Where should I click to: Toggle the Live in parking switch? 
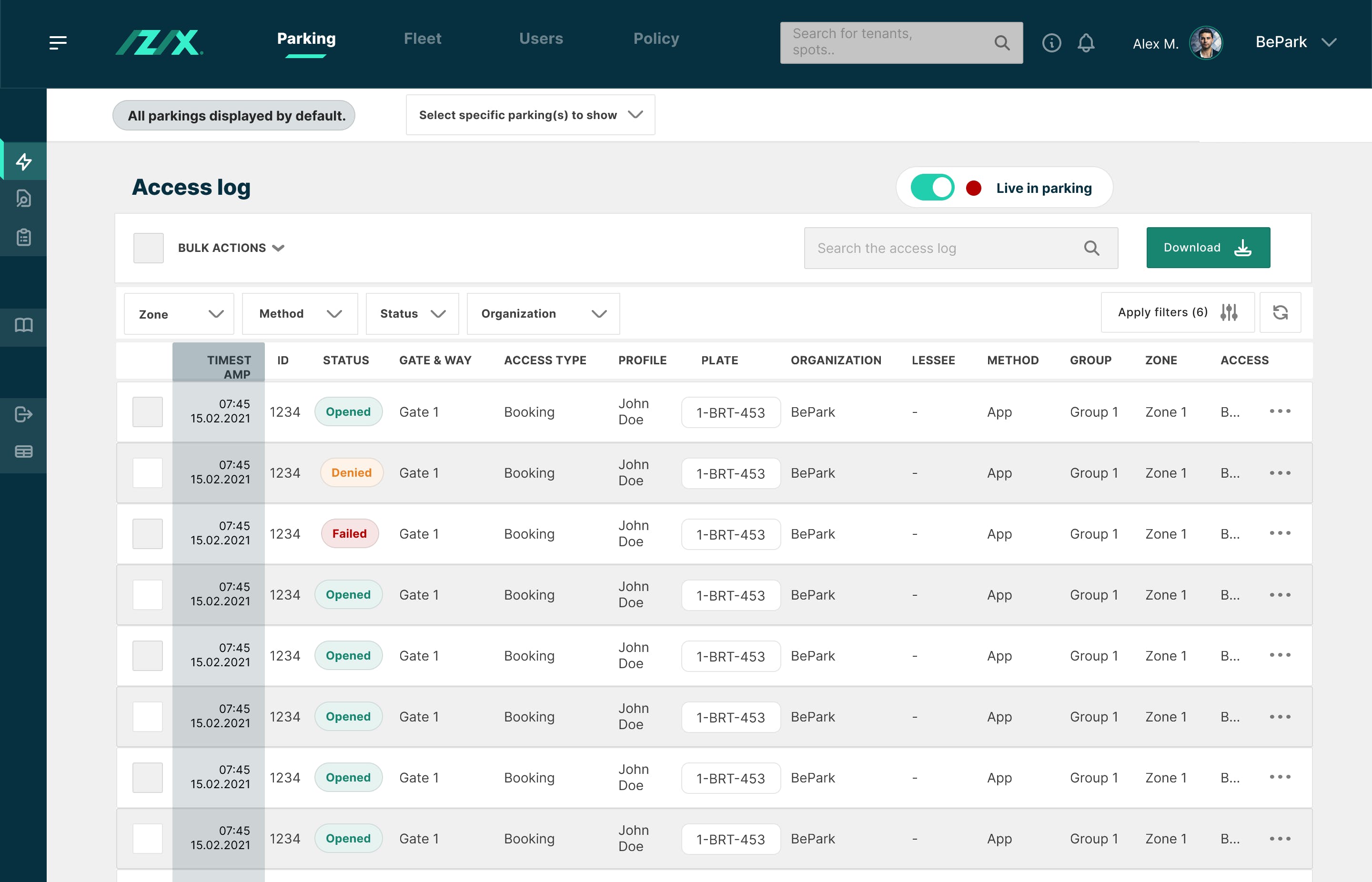932,188
